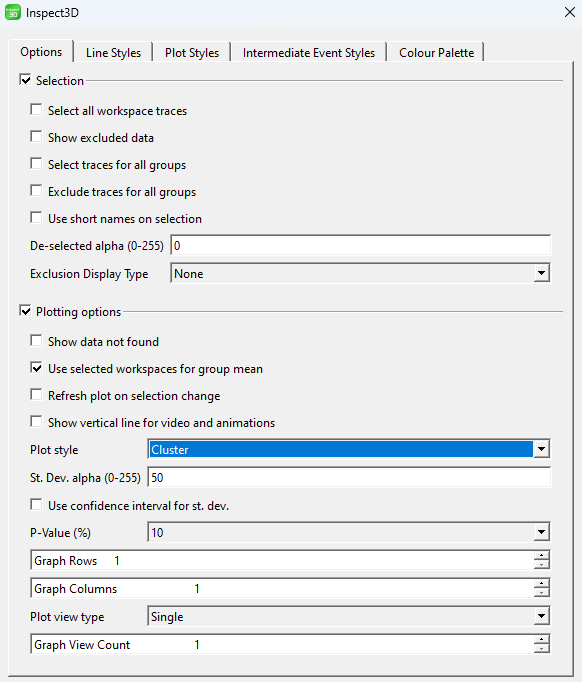Open Intermediate Event Styles tab

point(309,53)
